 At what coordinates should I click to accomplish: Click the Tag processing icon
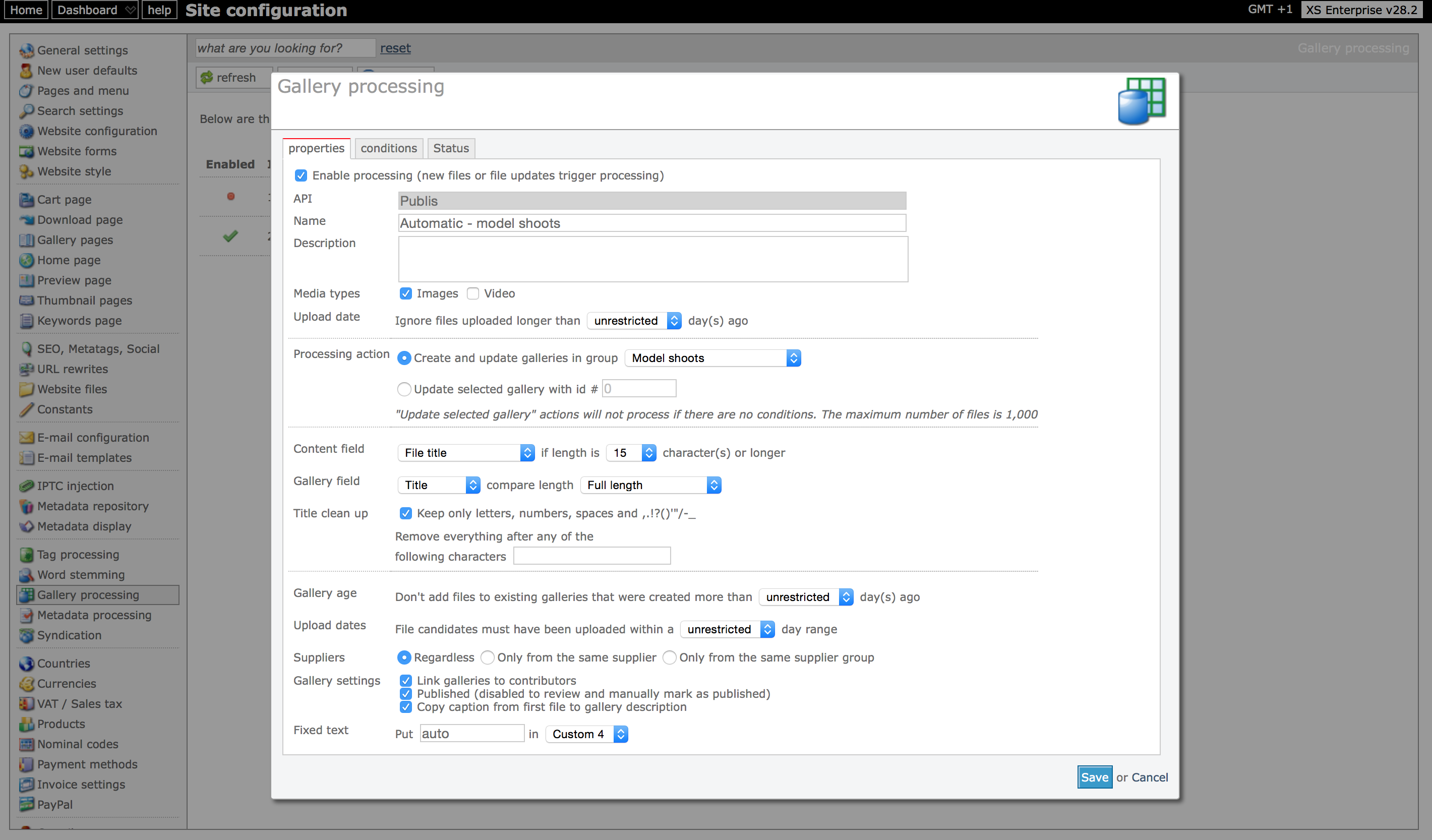click(26, 555)
